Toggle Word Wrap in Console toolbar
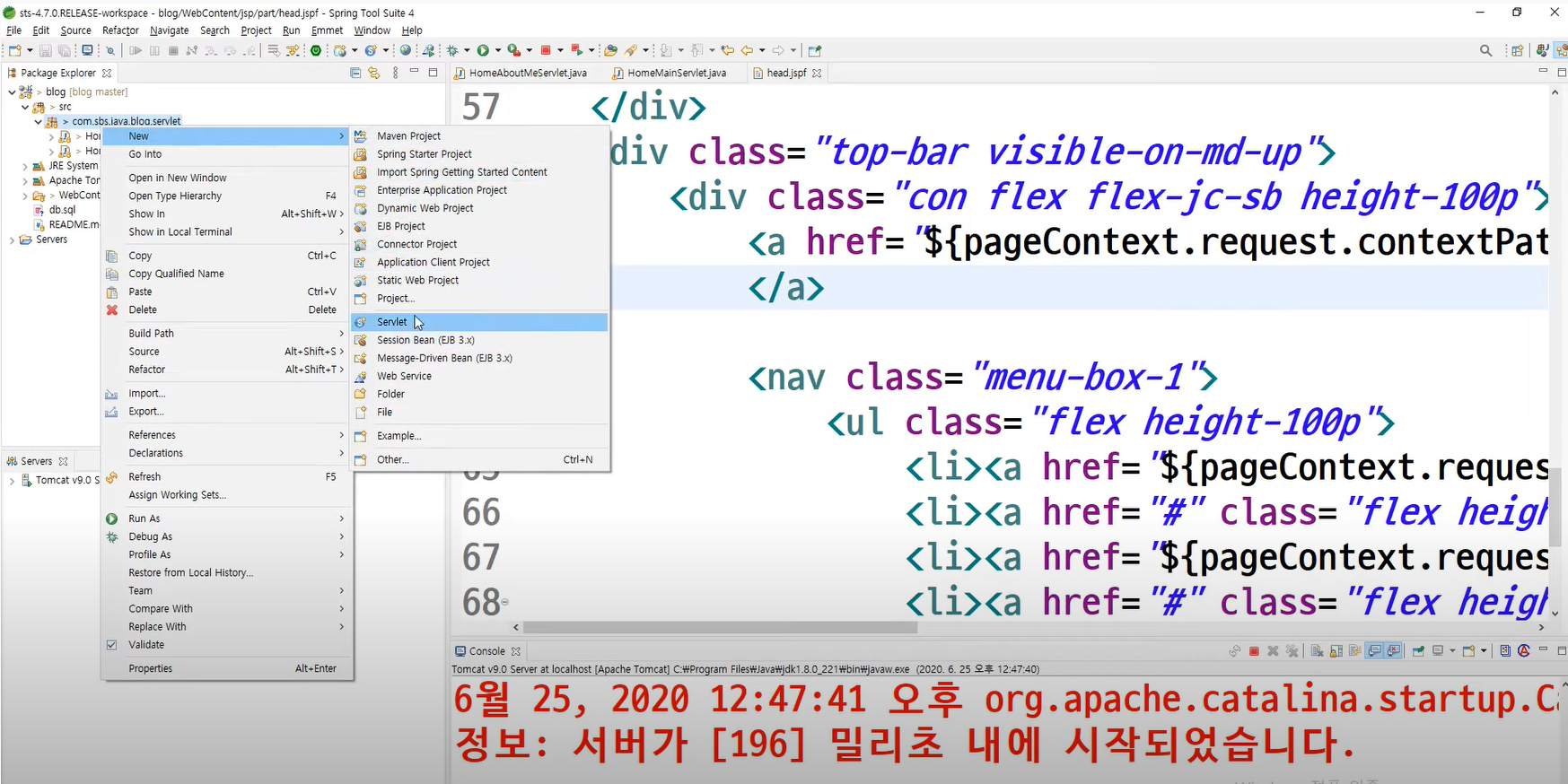The width and height of the screenshot is (1568, 784). pos(1355,651)
